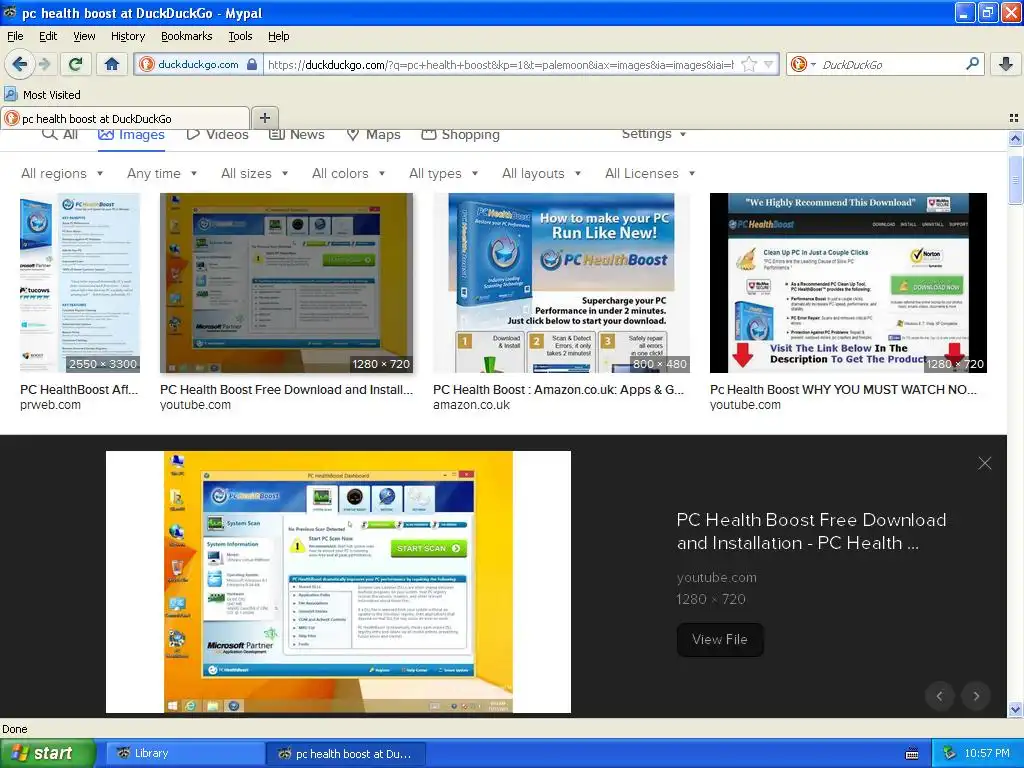
Task: Open the Amazon PC Health Boost thumbnail
Action: pos(561,283)
